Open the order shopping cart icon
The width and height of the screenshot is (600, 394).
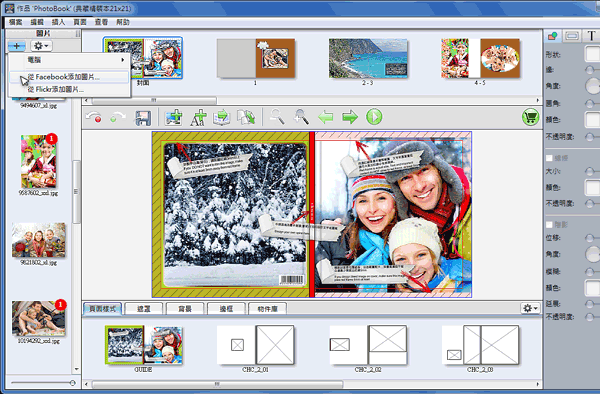coord(530,117)
